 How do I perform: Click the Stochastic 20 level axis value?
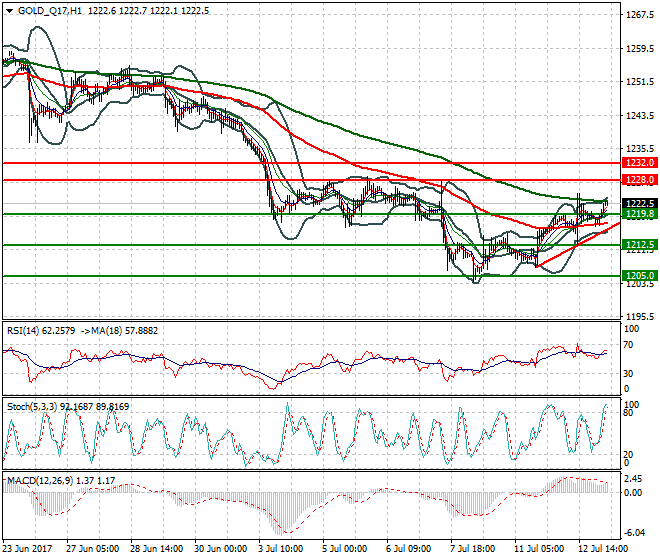click(628, 455)
